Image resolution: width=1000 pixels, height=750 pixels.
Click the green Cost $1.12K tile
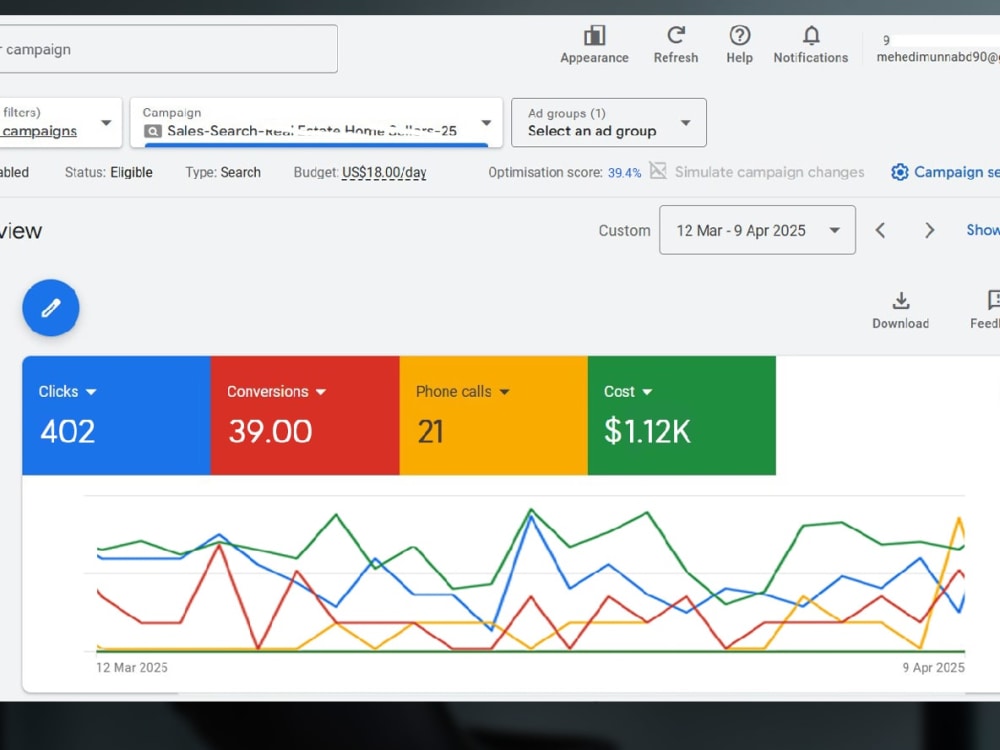682,415
